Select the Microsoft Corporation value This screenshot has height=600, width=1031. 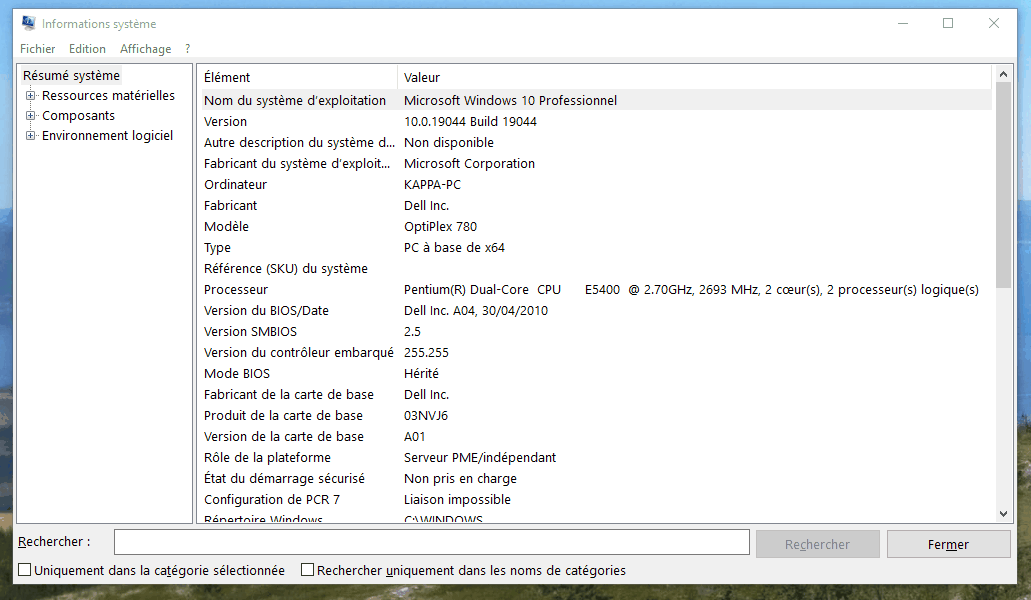point(469,164)
